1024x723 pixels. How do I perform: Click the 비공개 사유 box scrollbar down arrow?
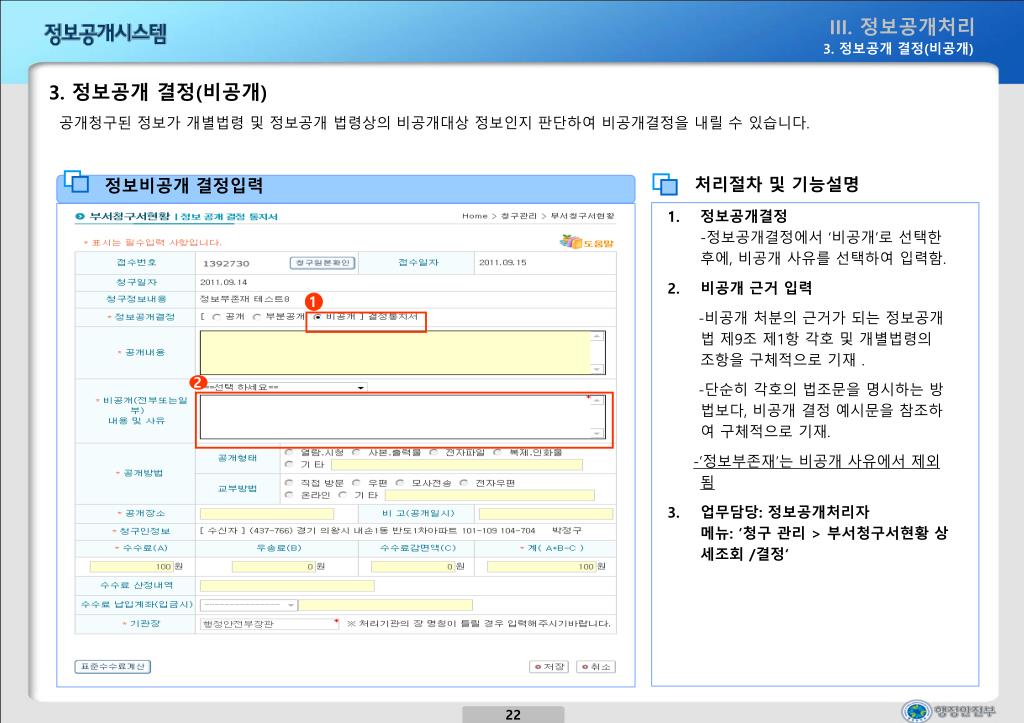(x=598, y=433)
